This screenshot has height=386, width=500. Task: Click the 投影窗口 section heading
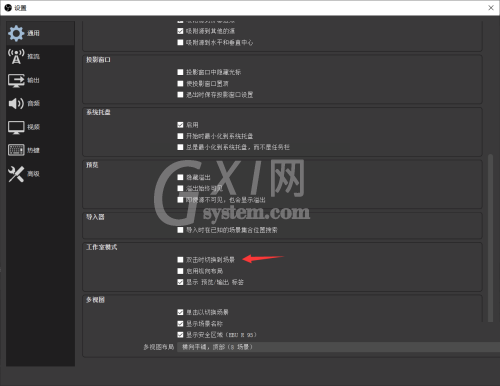[x=98, y=60]
